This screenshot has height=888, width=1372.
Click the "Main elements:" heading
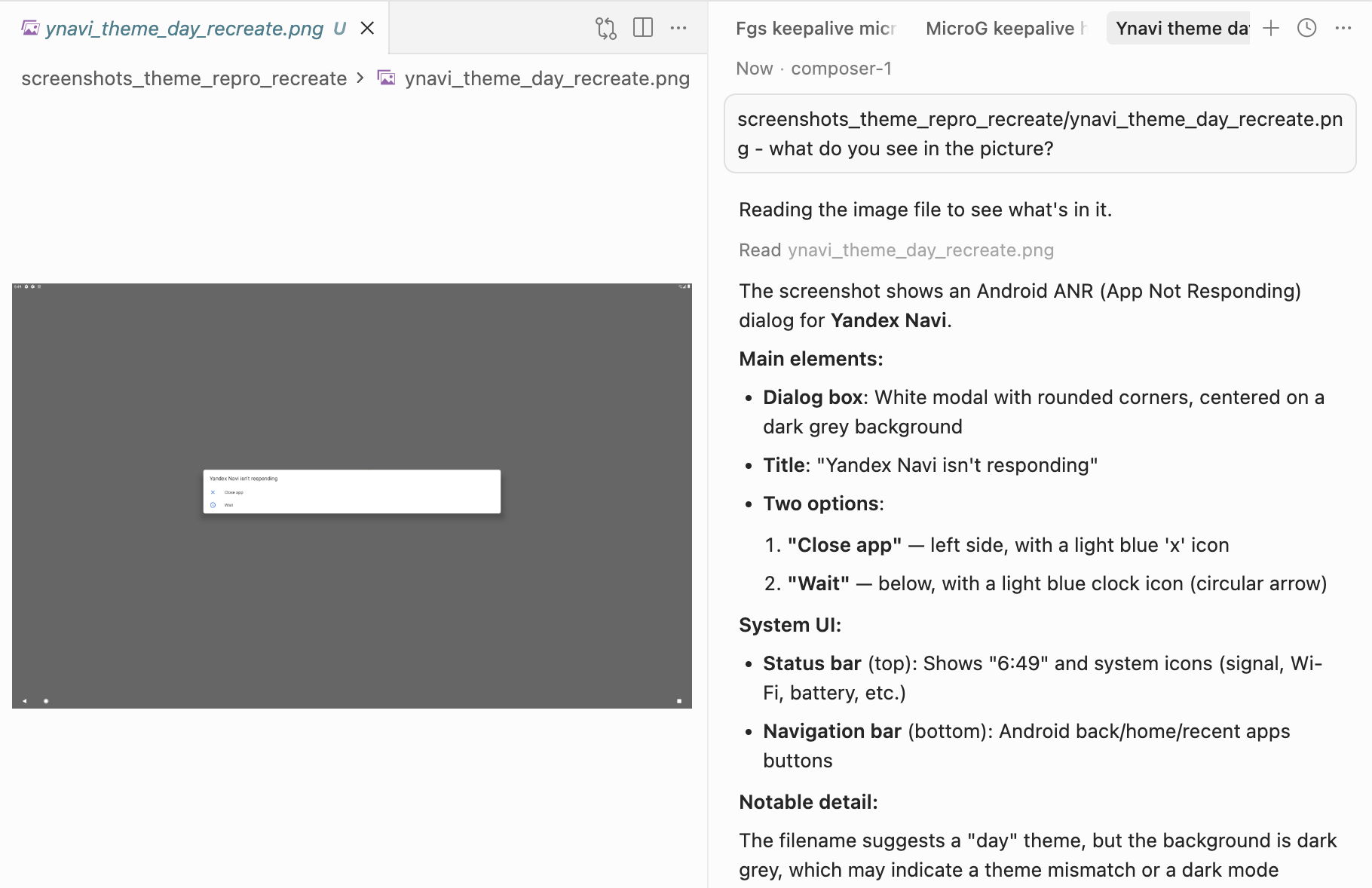[x=811, y=359]
